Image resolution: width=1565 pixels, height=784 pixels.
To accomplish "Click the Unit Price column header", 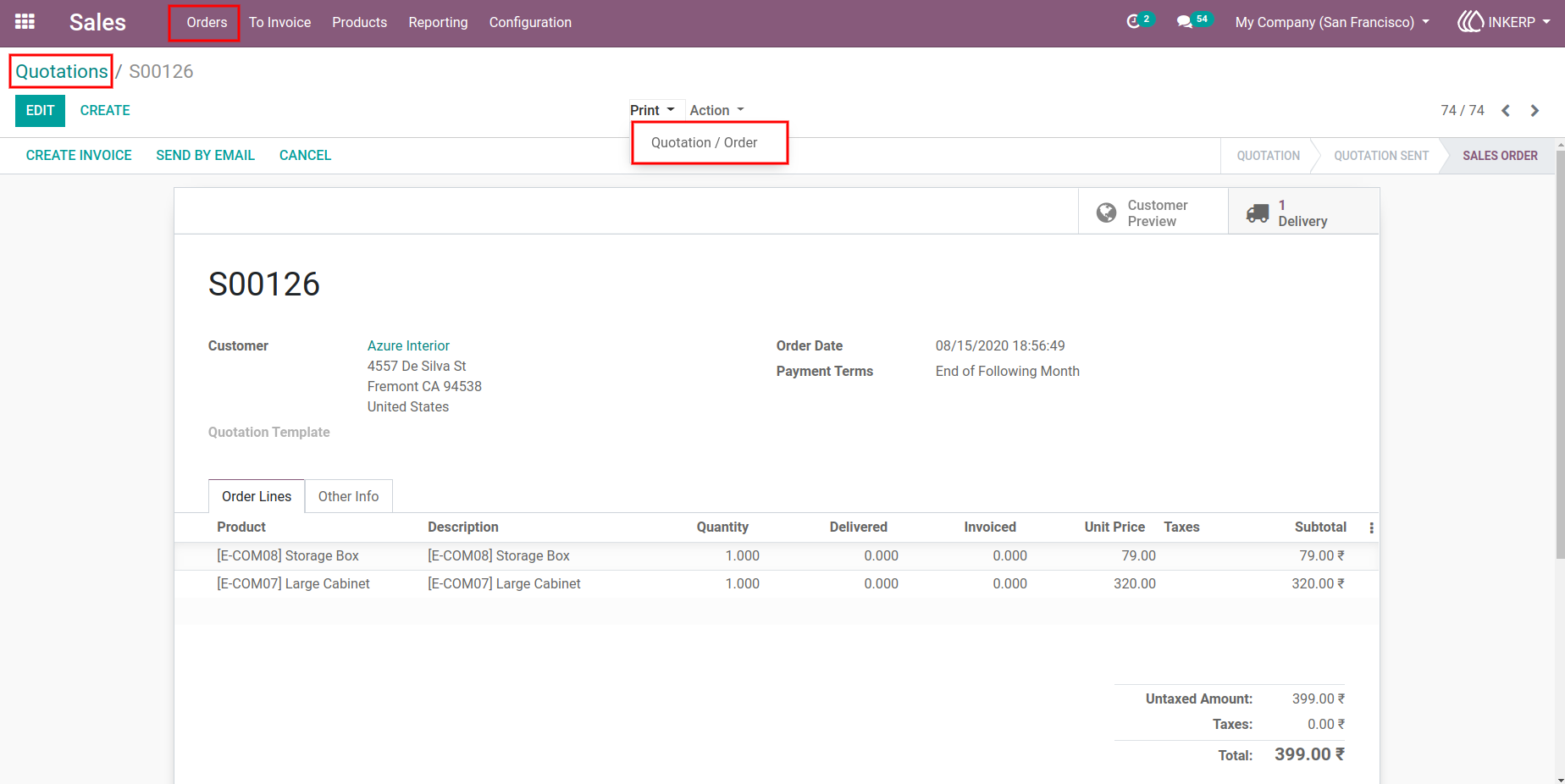I will [1114, 527].
